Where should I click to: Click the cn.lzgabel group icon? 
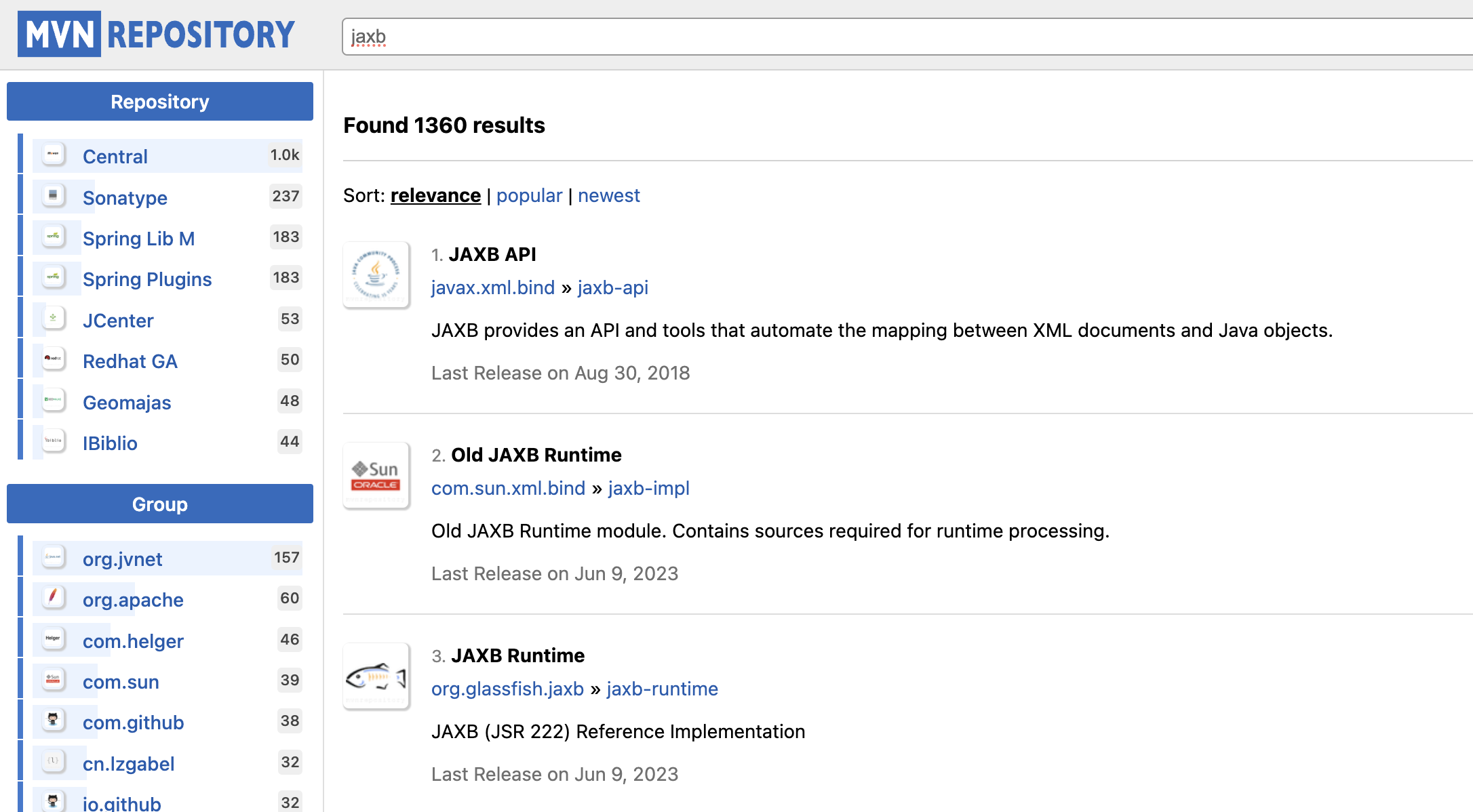(54, 762)
